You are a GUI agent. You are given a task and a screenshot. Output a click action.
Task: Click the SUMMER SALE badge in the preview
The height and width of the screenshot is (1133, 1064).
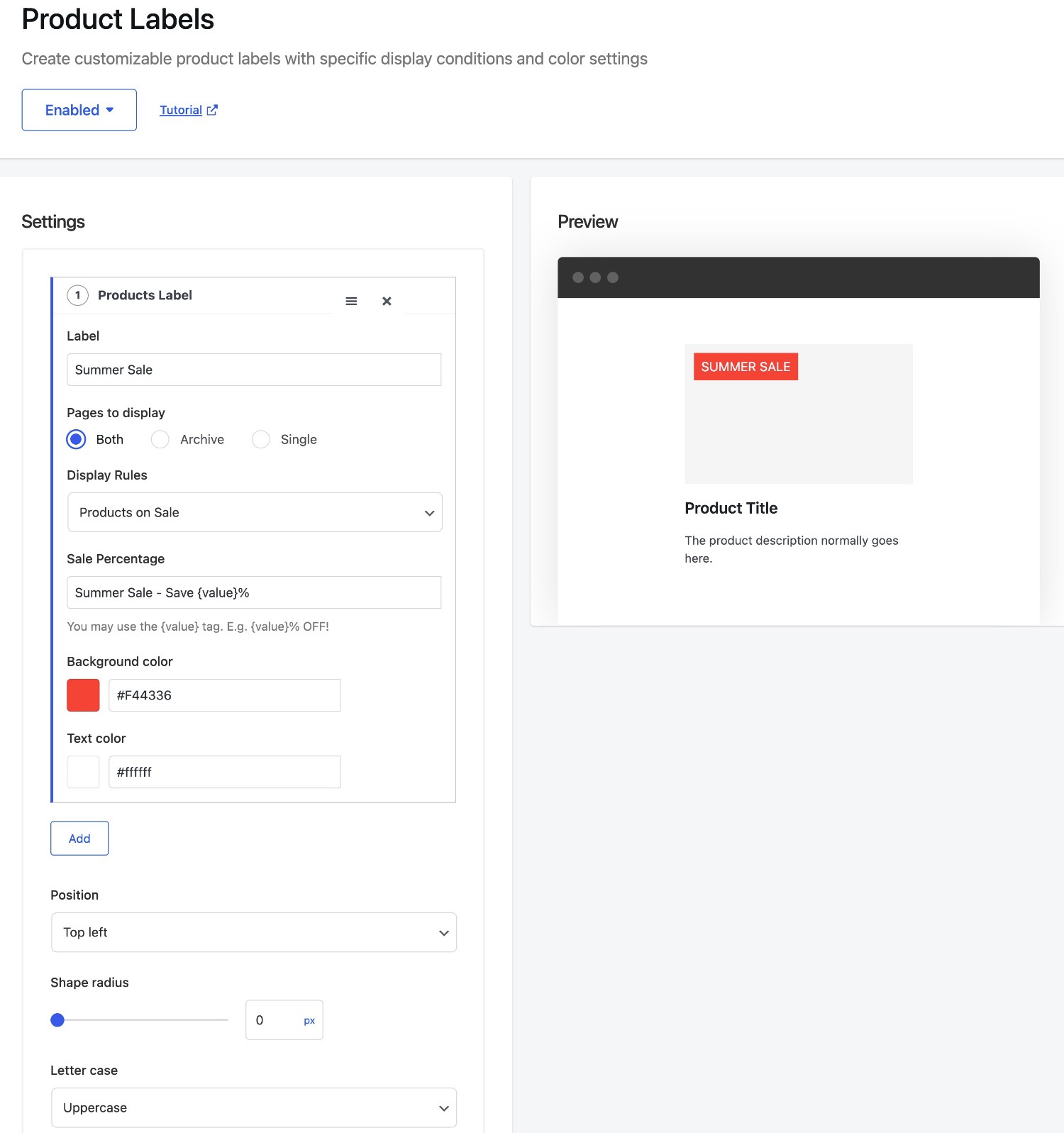[746, 367]
